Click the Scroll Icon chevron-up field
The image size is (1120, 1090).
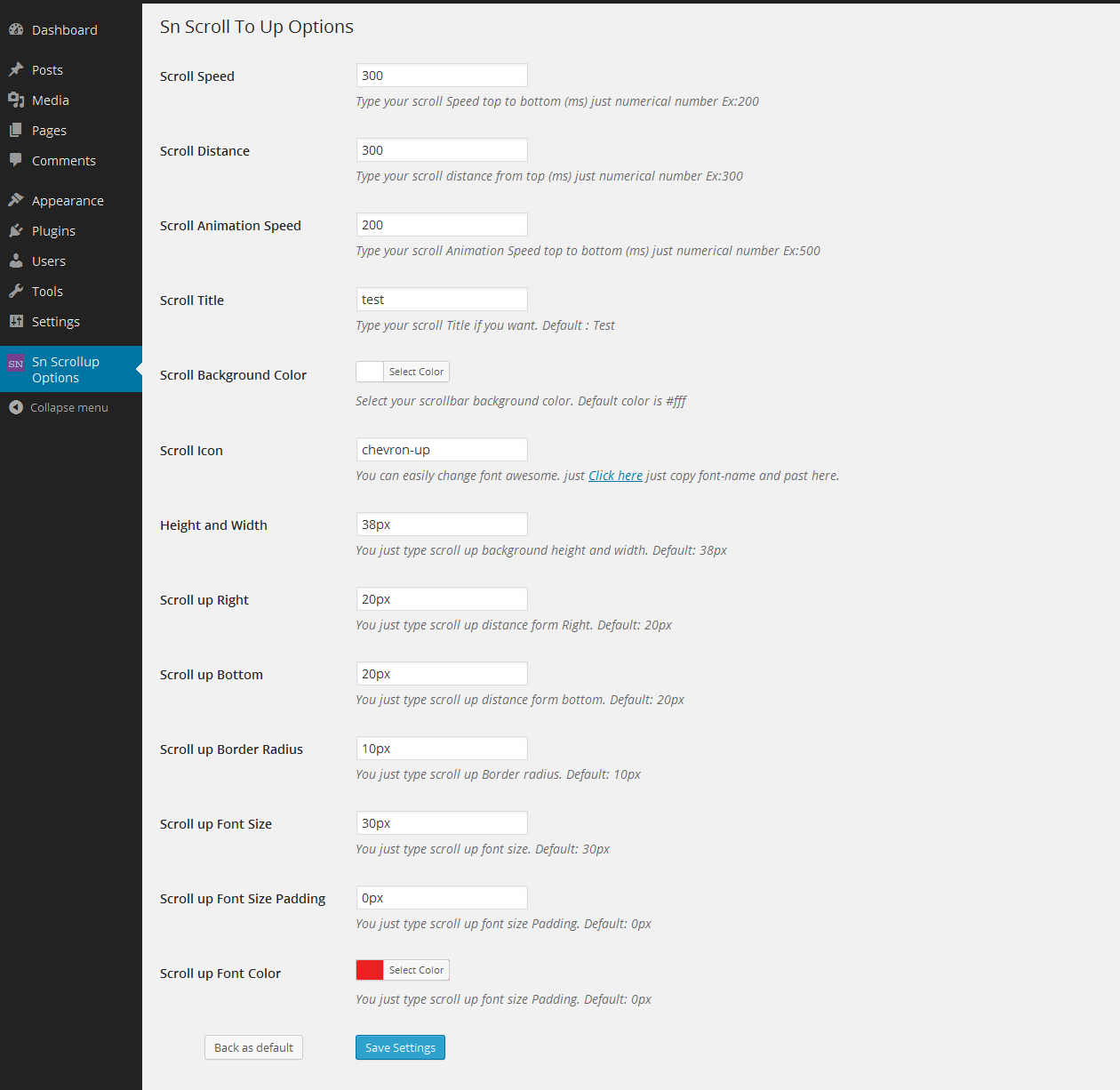point(442,450)
